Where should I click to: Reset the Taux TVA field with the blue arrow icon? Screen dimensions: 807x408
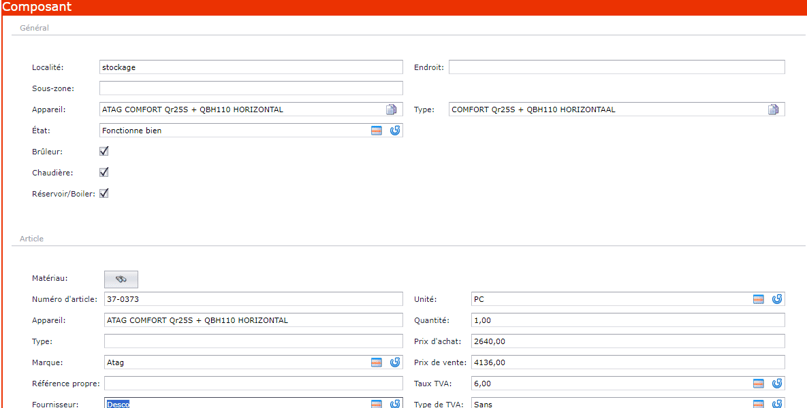click(x=777, y=383)
